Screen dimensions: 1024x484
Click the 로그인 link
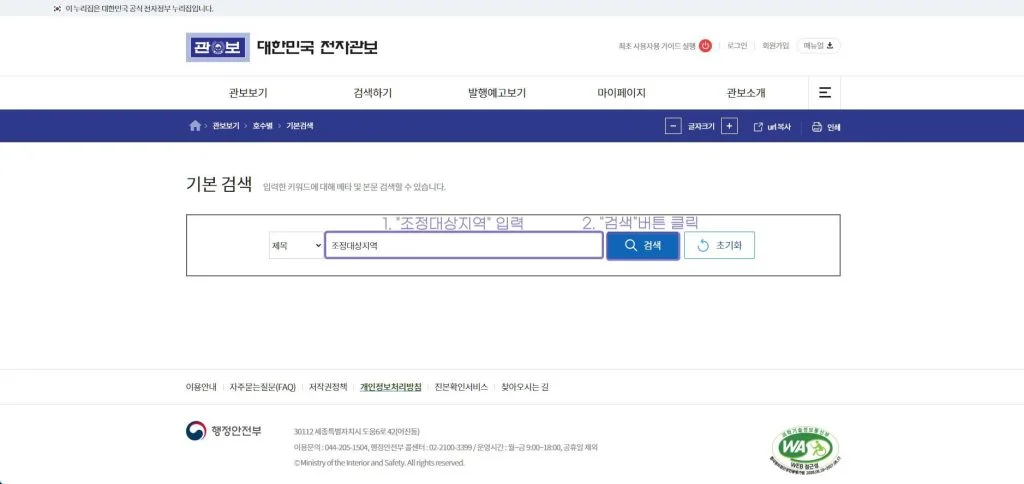[x=737, y=46]
